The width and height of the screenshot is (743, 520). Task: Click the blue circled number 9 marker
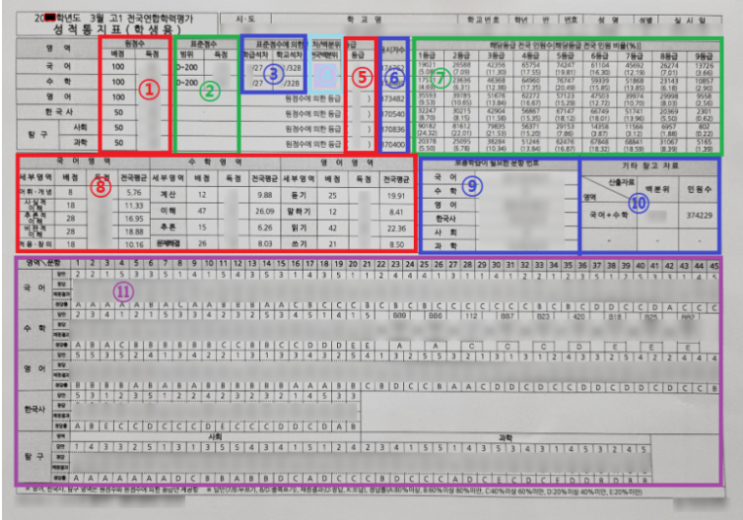[x=472, y=186]
